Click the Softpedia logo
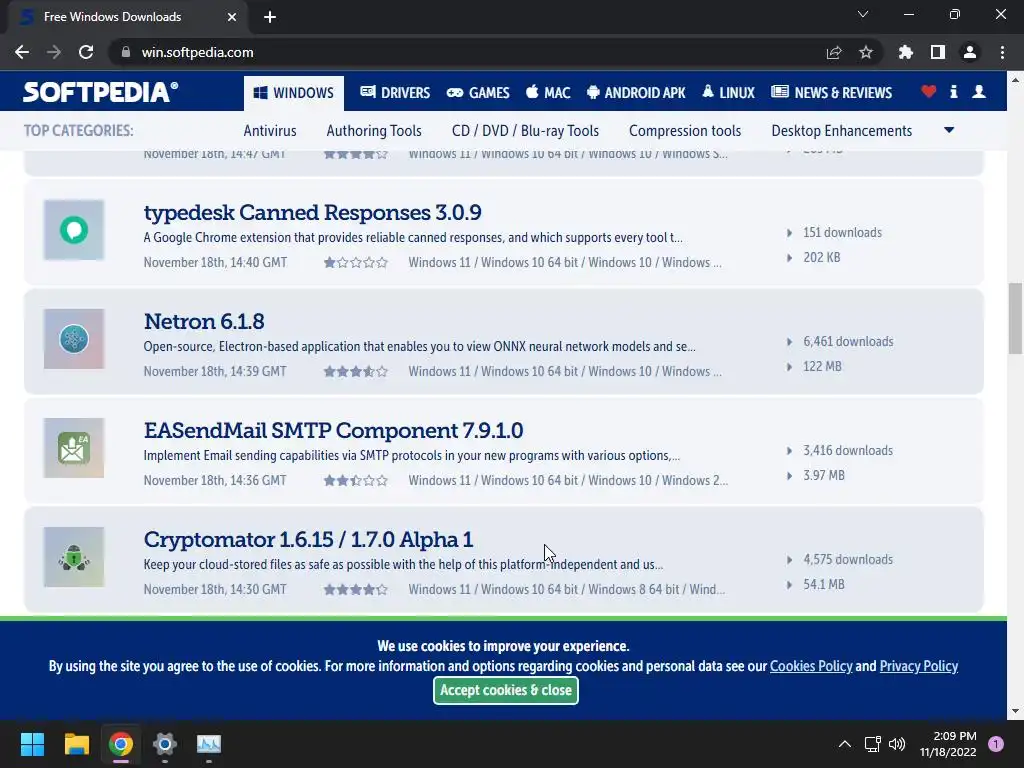This screenshot has height=768, width=1024. 100,92
